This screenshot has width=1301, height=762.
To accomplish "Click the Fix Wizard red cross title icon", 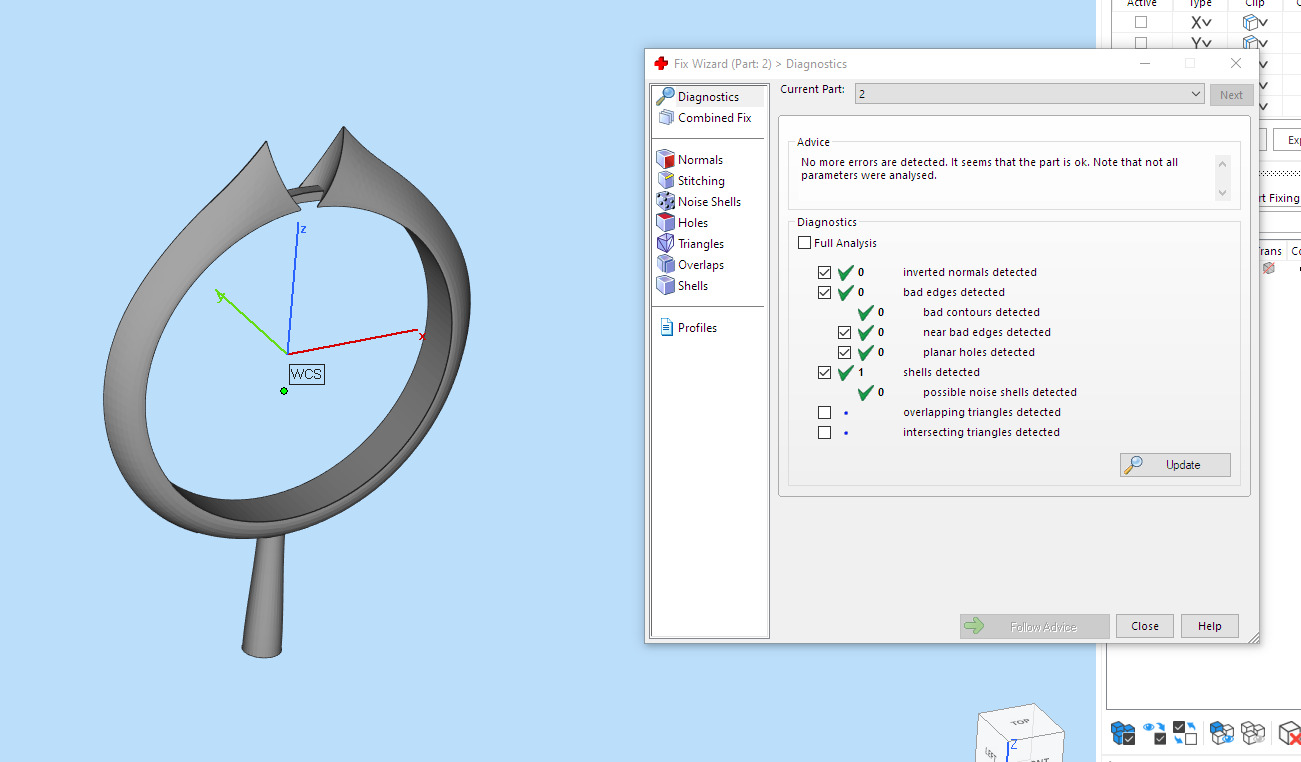I will pyautogui.click(x=661, y=63).
